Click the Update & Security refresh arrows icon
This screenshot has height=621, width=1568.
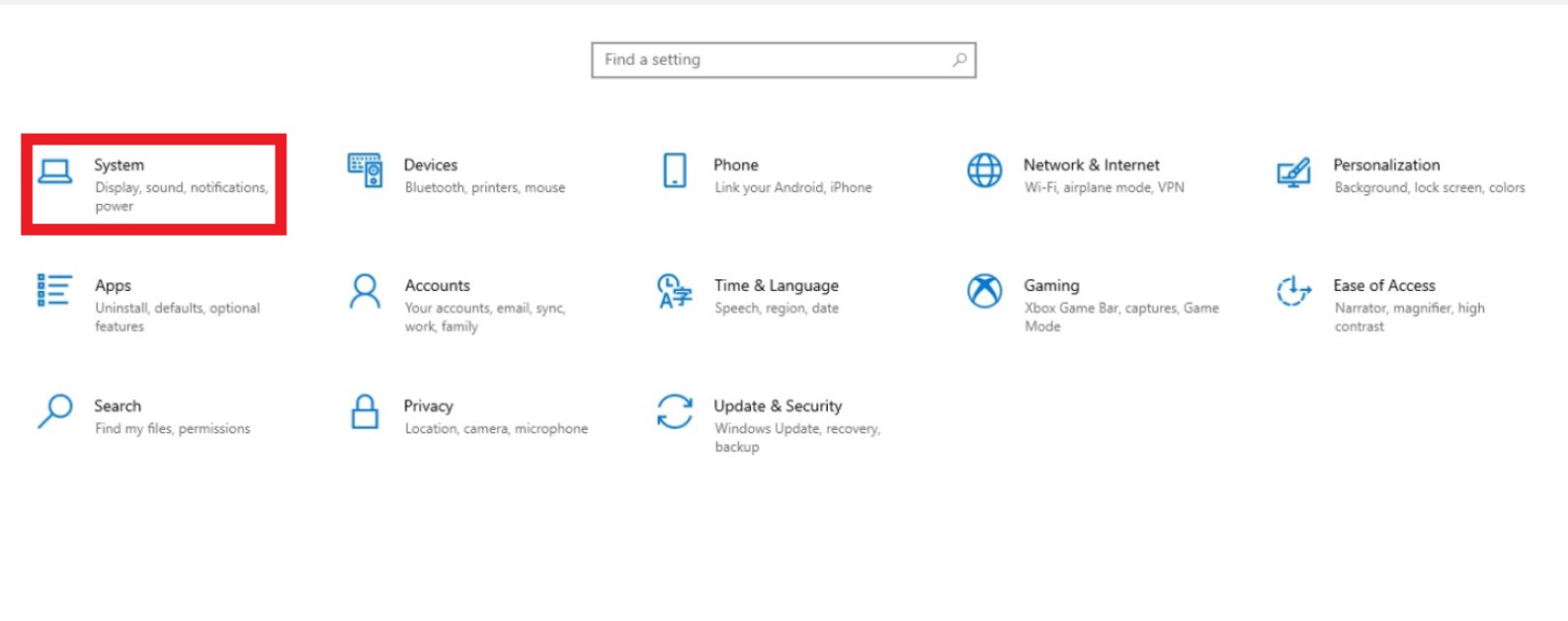click(x=674, y=411)
